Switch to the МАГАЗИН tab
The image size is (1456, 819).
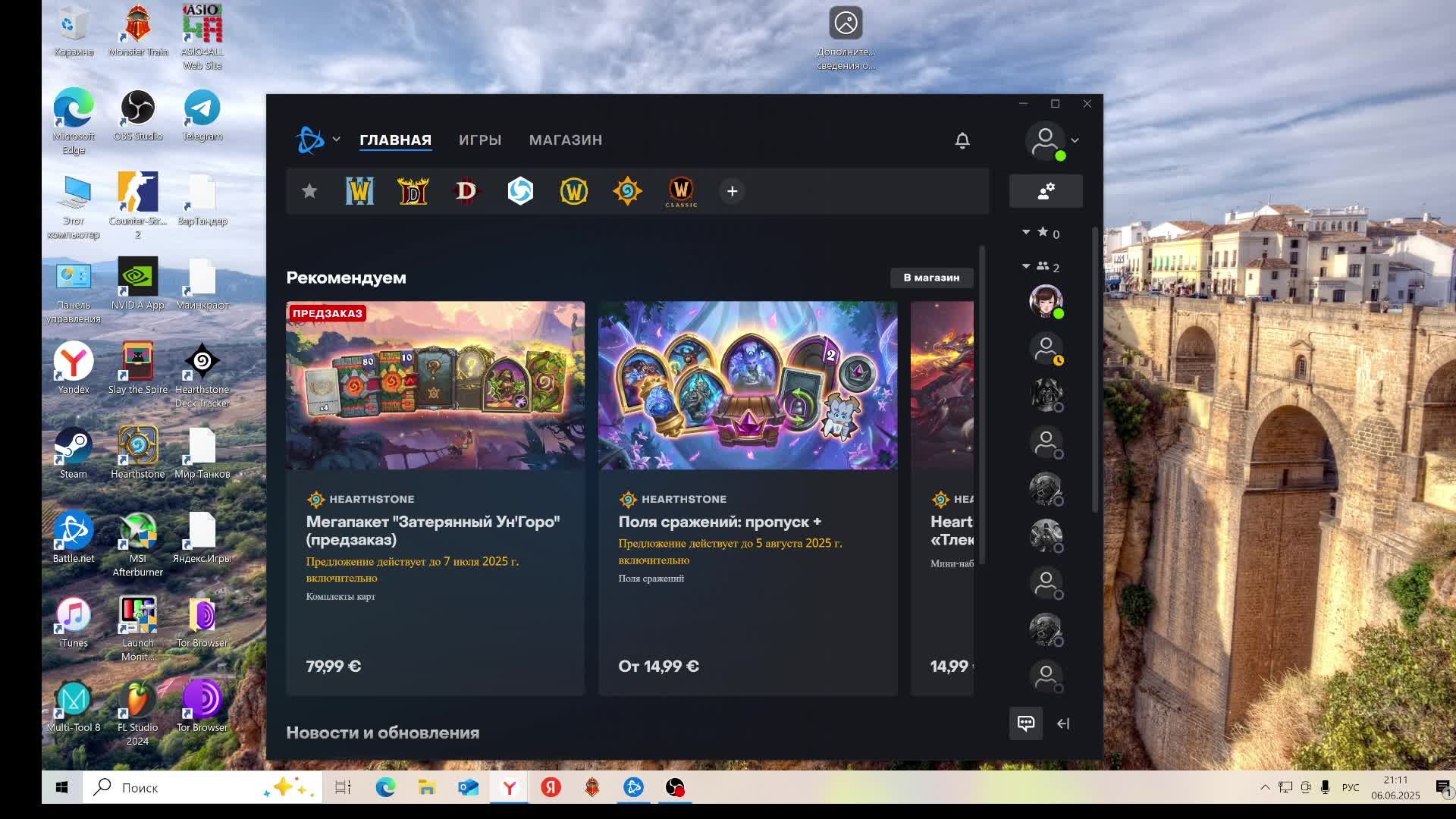pos(566,140)
